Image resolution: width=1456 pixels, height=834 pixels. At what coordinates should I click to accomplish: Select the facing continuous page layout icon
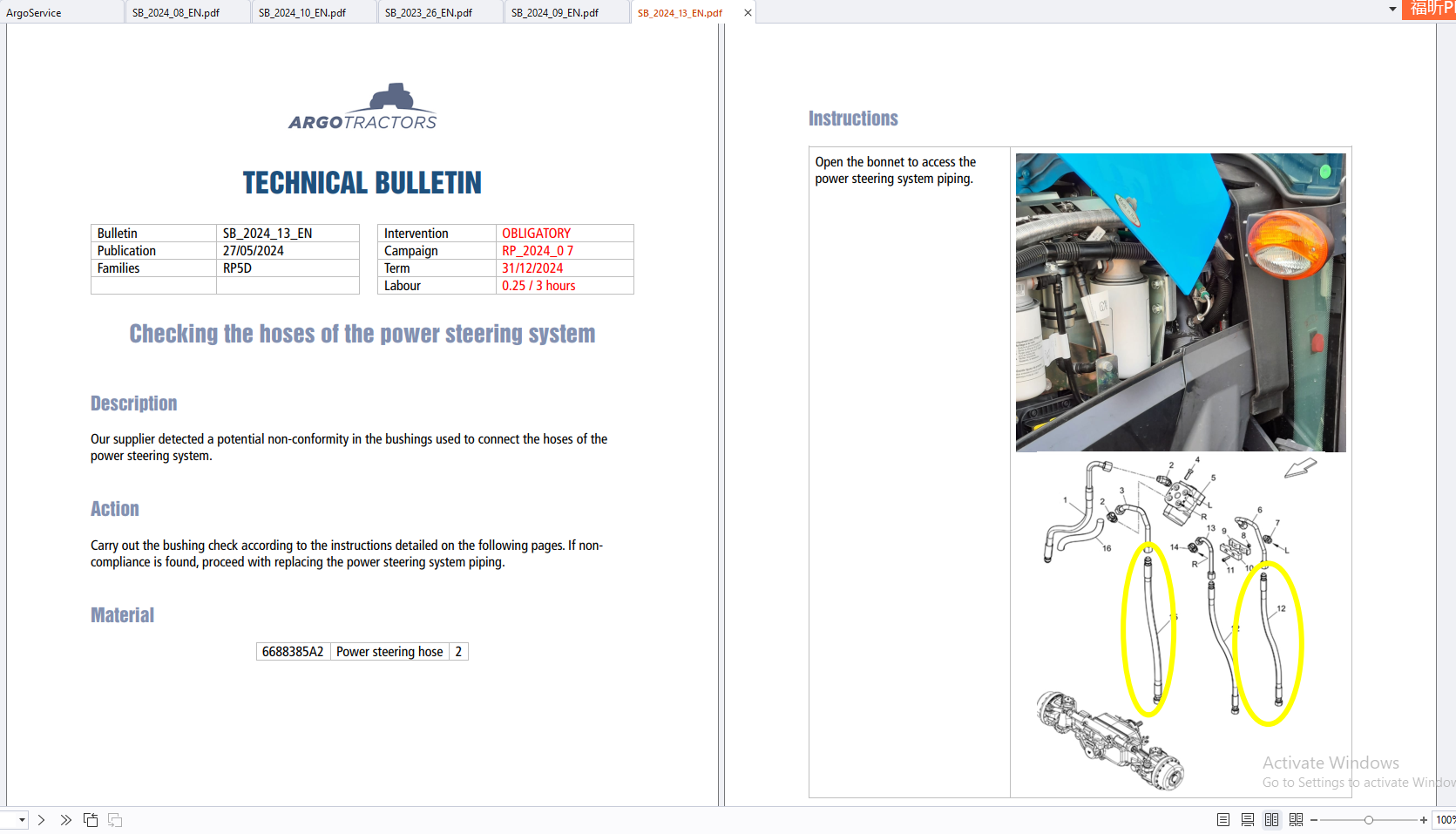coord(1297,819)
